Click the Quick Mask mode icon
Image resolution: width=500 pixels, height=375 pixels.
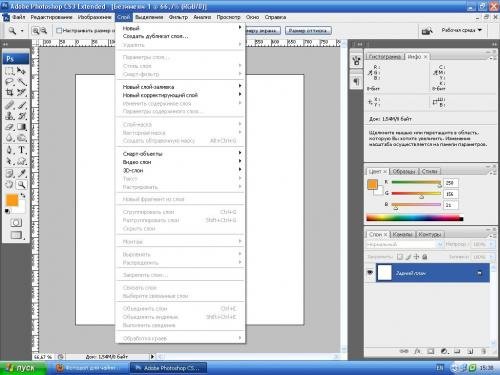tap(16, 223)
